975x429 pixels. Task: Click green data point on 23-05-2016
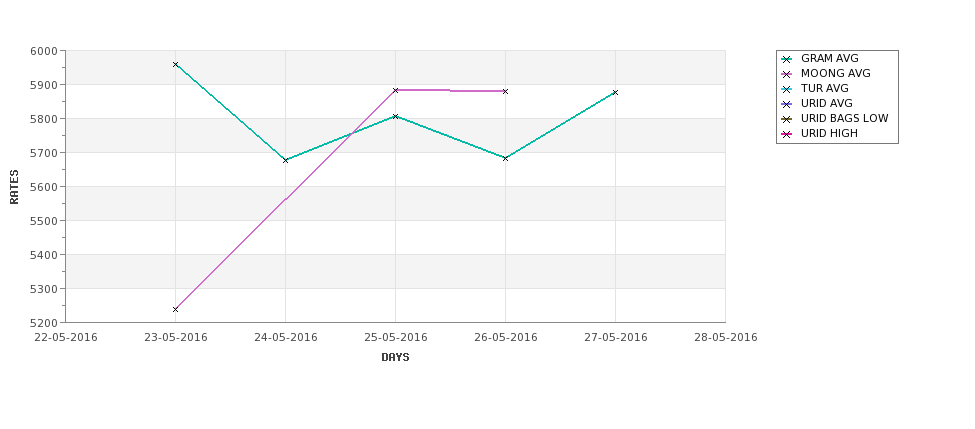pyautogui.click(x=175, y=64)
